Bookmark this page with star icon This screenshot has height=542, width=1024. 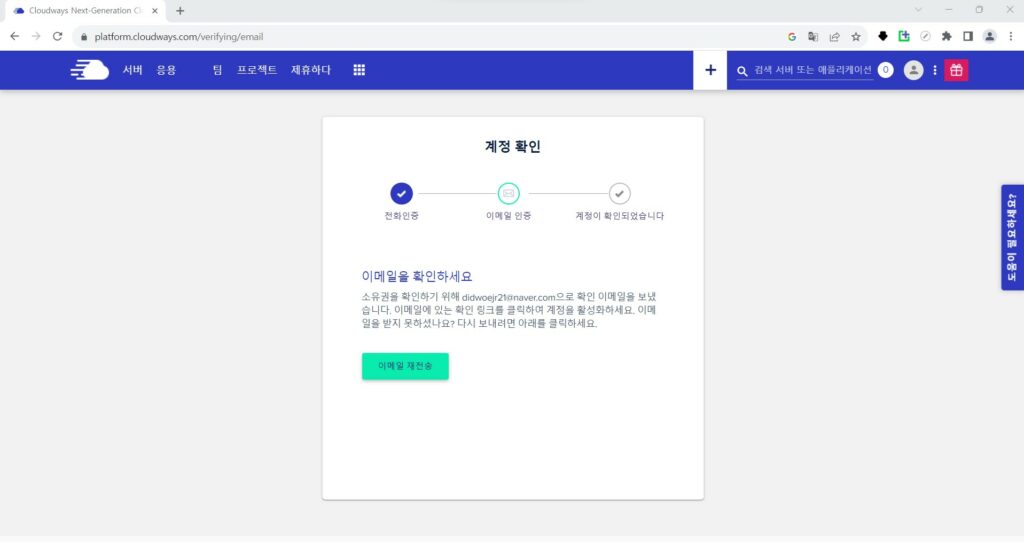point(856,37)
